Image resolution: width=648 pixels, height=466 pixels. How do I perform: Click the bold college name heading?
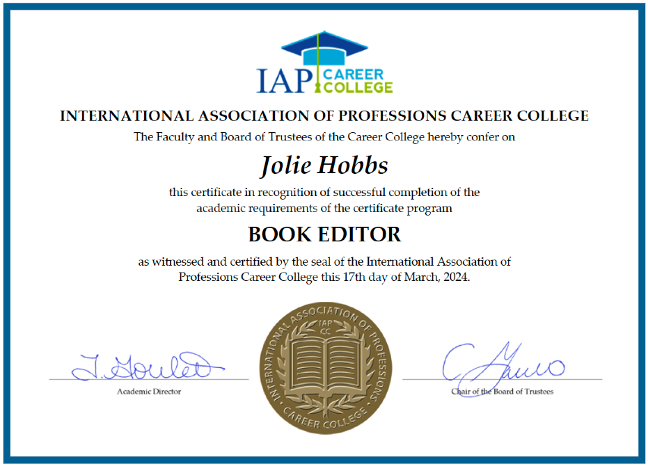pos(324,116)
